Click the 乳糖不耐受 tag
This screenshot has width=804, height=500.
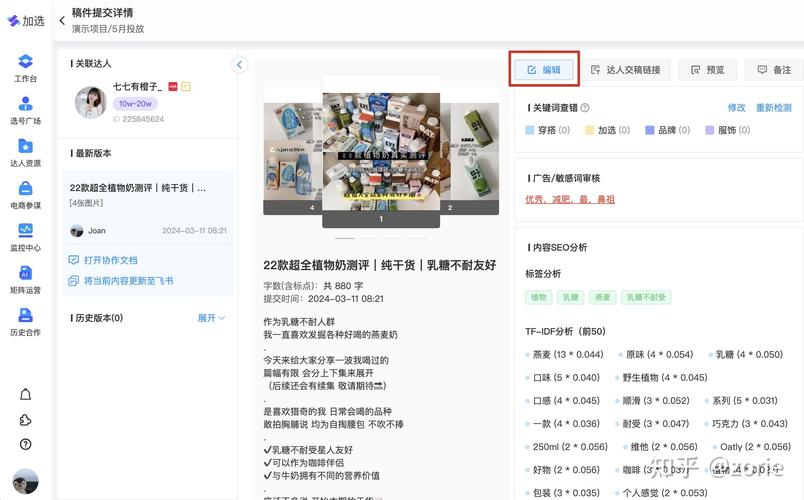[x=646, y=297]
